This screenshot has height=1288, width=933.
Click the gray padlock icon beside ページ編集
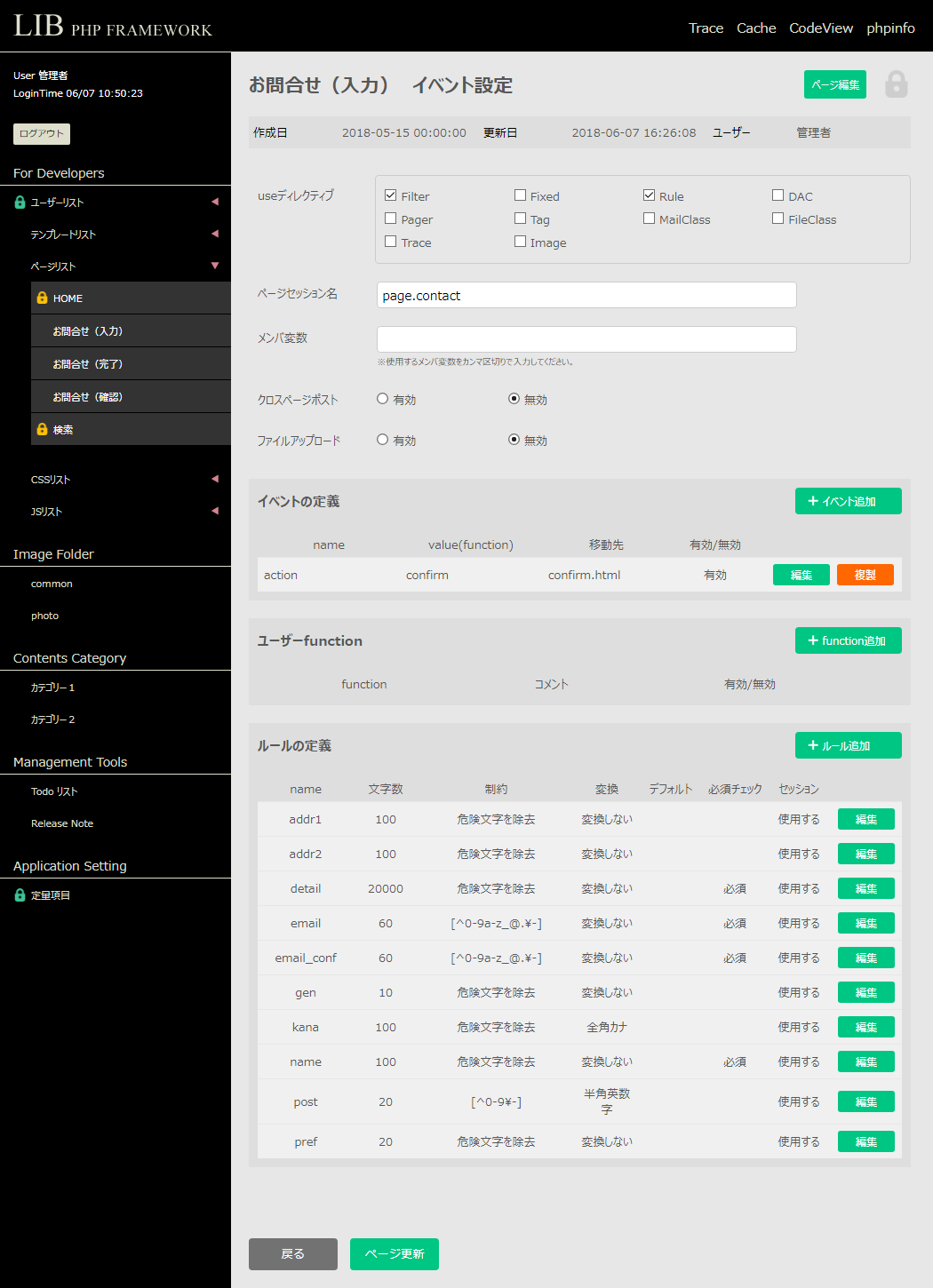896,84
